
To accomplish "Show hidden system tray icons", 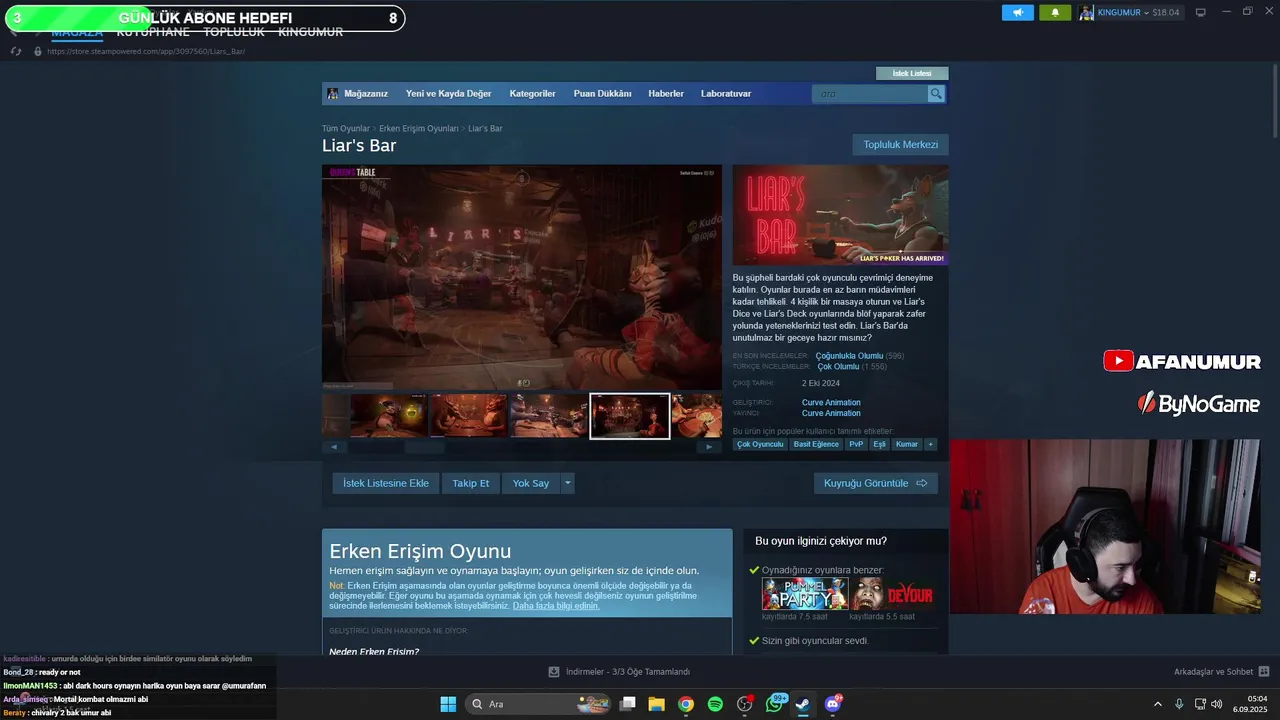I will (1158, 704).
